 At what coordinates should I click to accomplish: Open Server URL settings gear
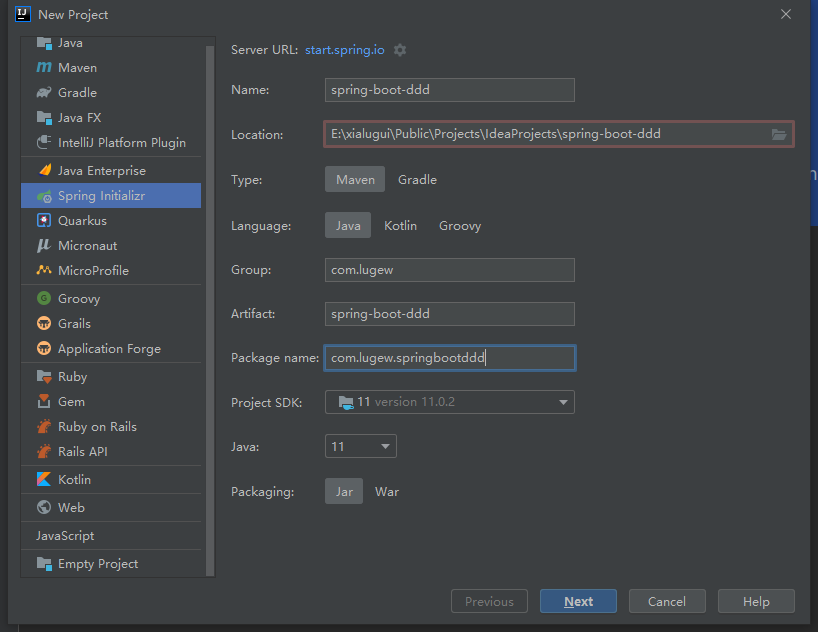click(x=400, y=50)
